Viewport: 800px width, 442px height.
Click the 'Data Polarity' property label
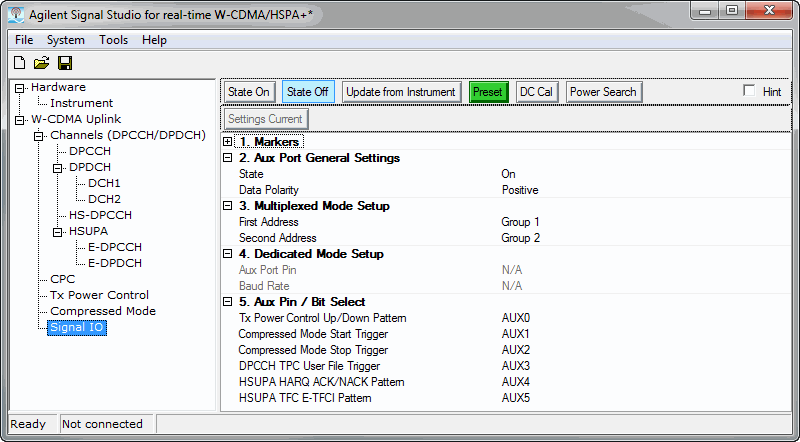[x=269, y=190]
